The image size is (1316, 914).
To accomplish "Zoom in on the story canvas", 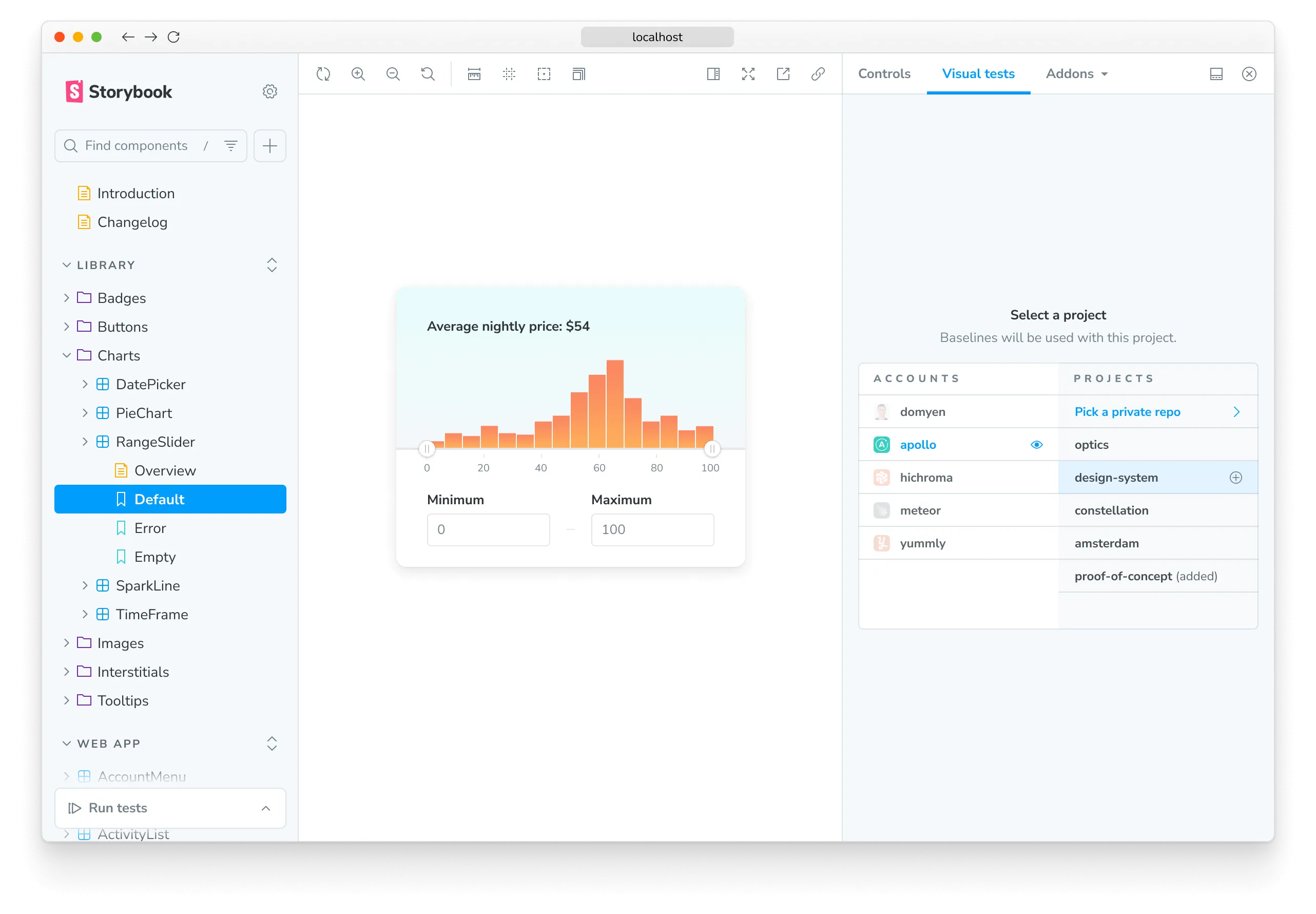I will point(358,74).
